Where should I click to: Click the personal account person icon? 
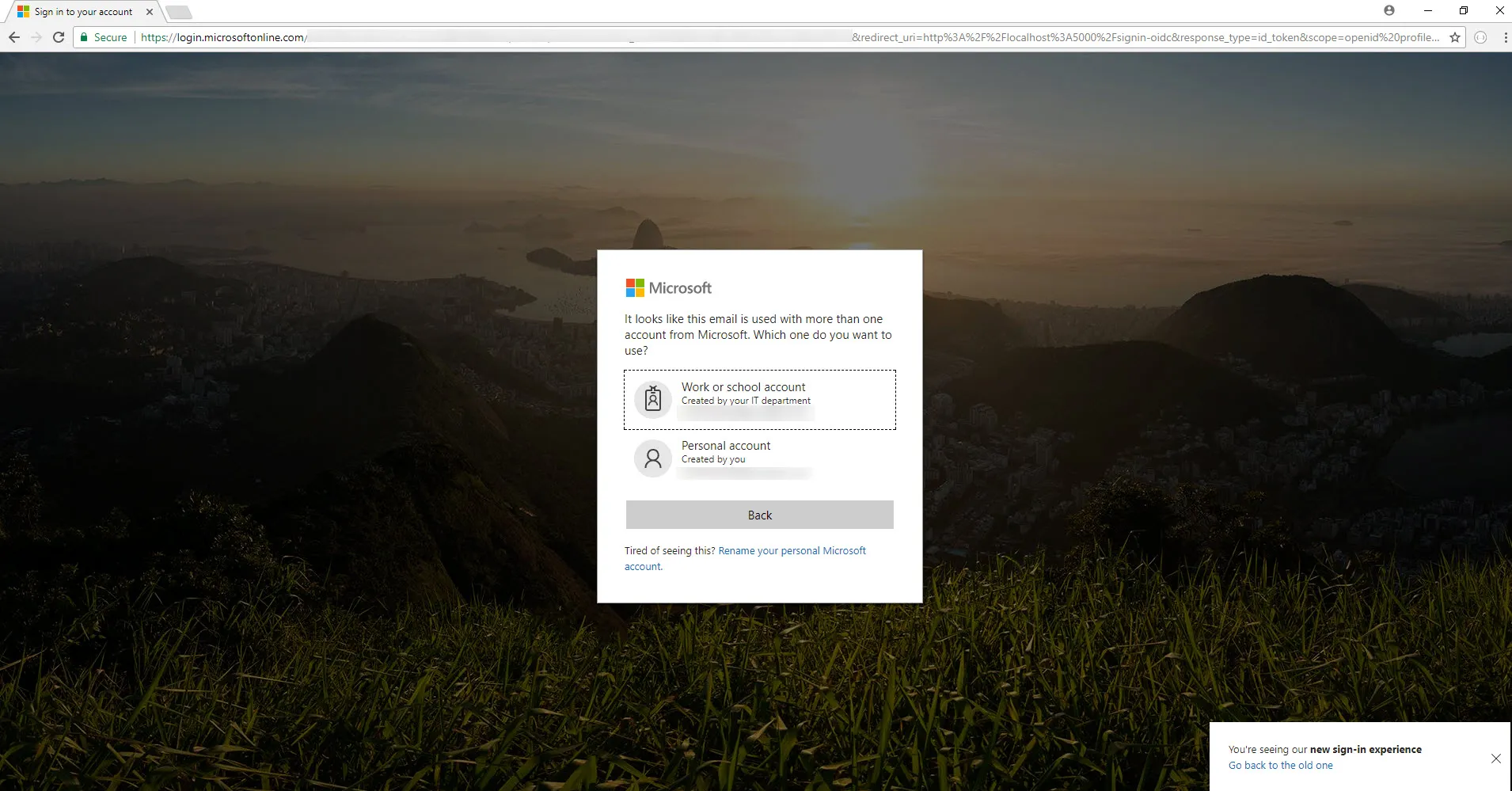pyautogui.click(x=653, y=458)
